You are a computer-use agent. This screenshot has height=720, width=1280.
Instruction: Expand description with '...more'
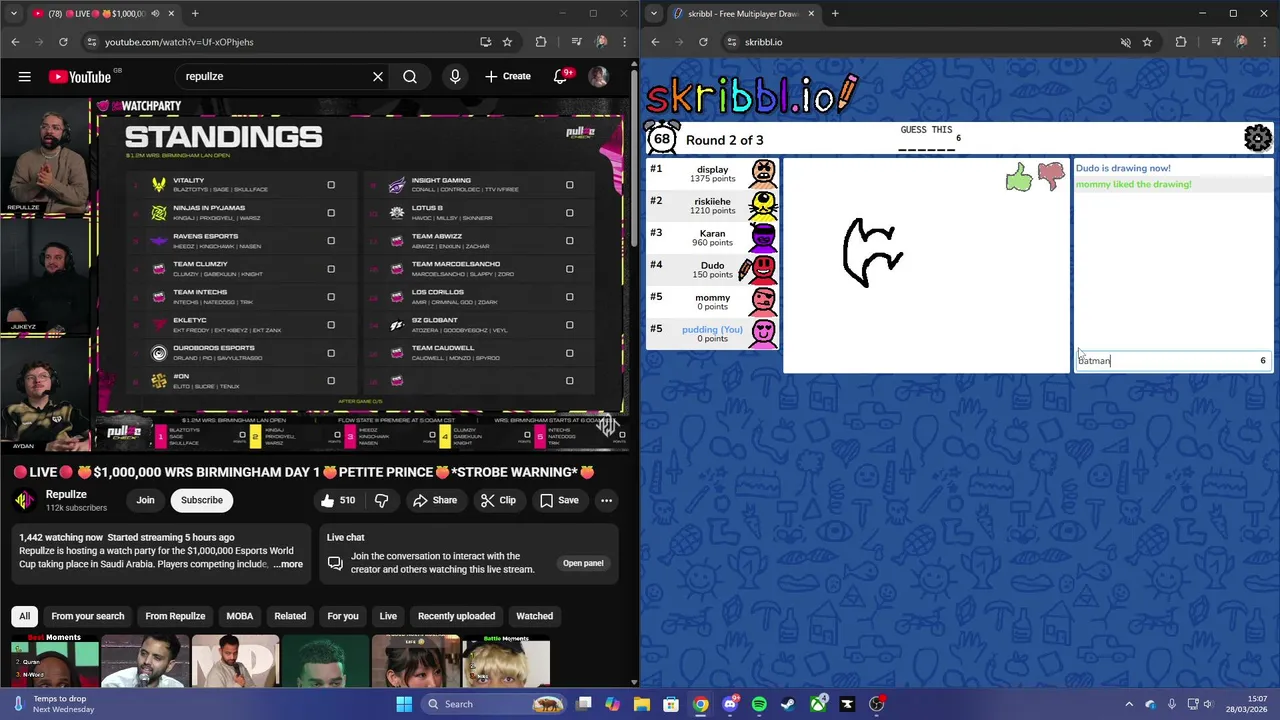[288, 564]
